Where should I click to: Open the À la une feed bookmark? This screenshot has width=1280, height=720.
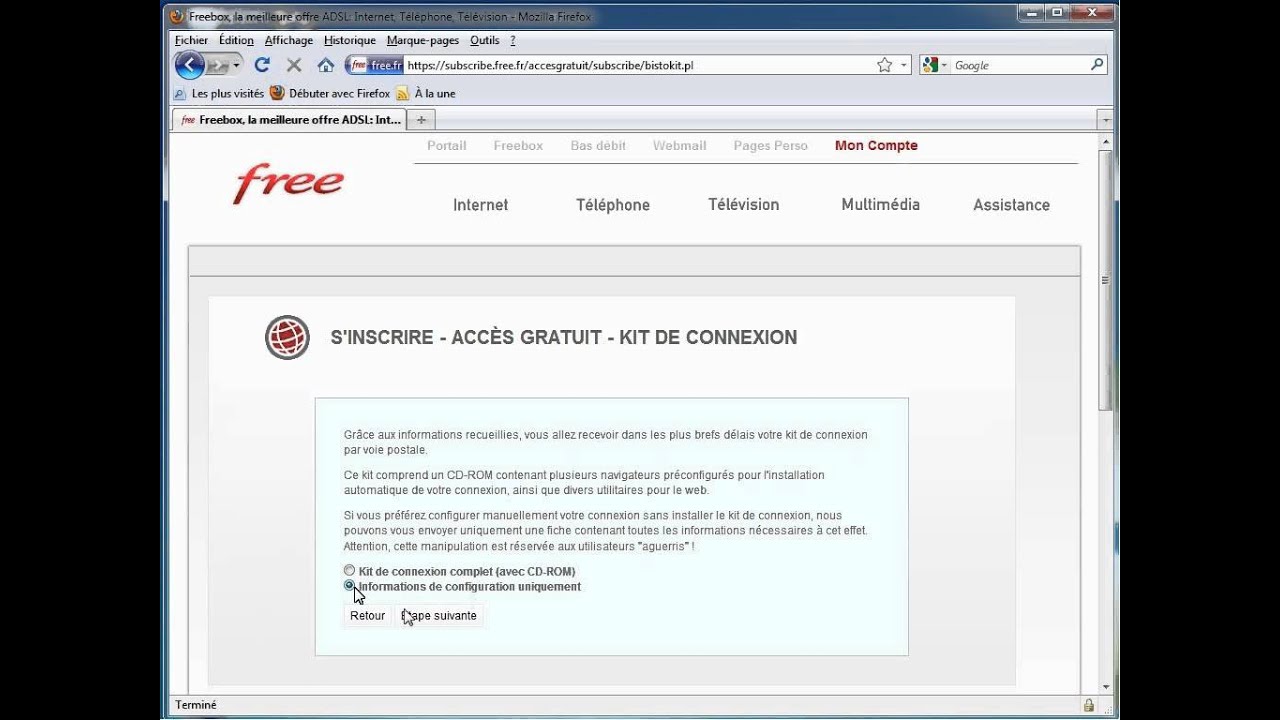point(426,93)
